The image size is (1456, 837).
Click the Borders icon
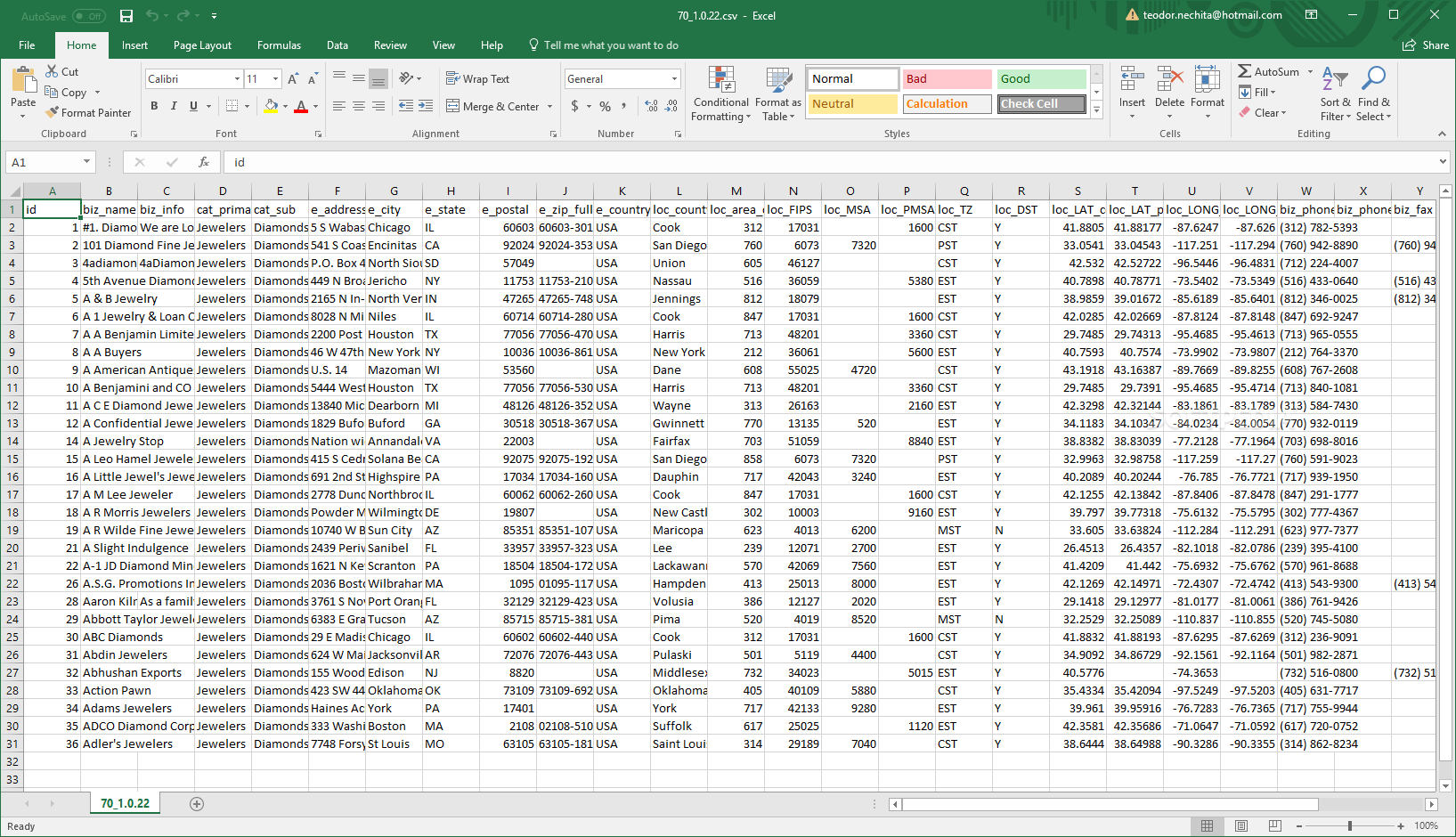click(x=232, y=106)
